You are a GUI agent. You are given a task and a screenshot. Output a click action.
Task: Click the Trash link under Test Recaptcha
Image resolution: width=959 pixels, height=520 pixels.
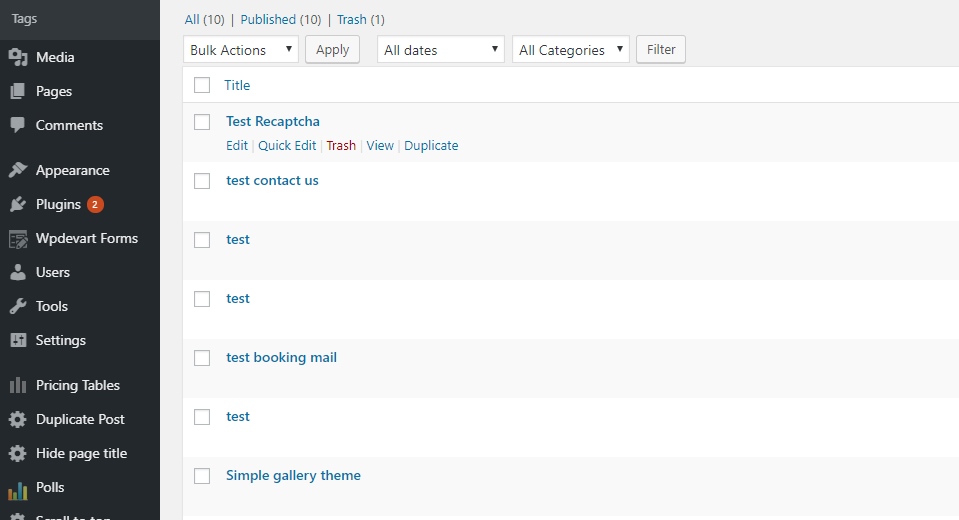click(341, 145)
